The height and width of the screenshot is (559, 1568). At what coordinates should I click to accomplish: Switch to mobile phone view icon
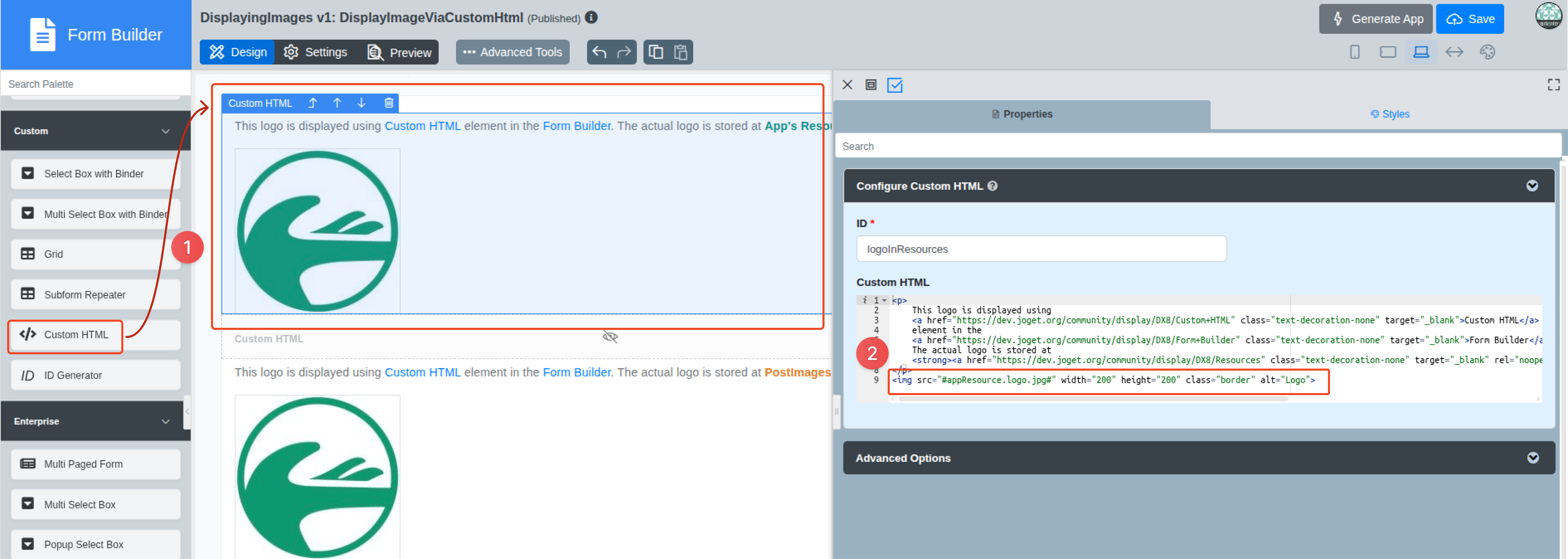1355,52
